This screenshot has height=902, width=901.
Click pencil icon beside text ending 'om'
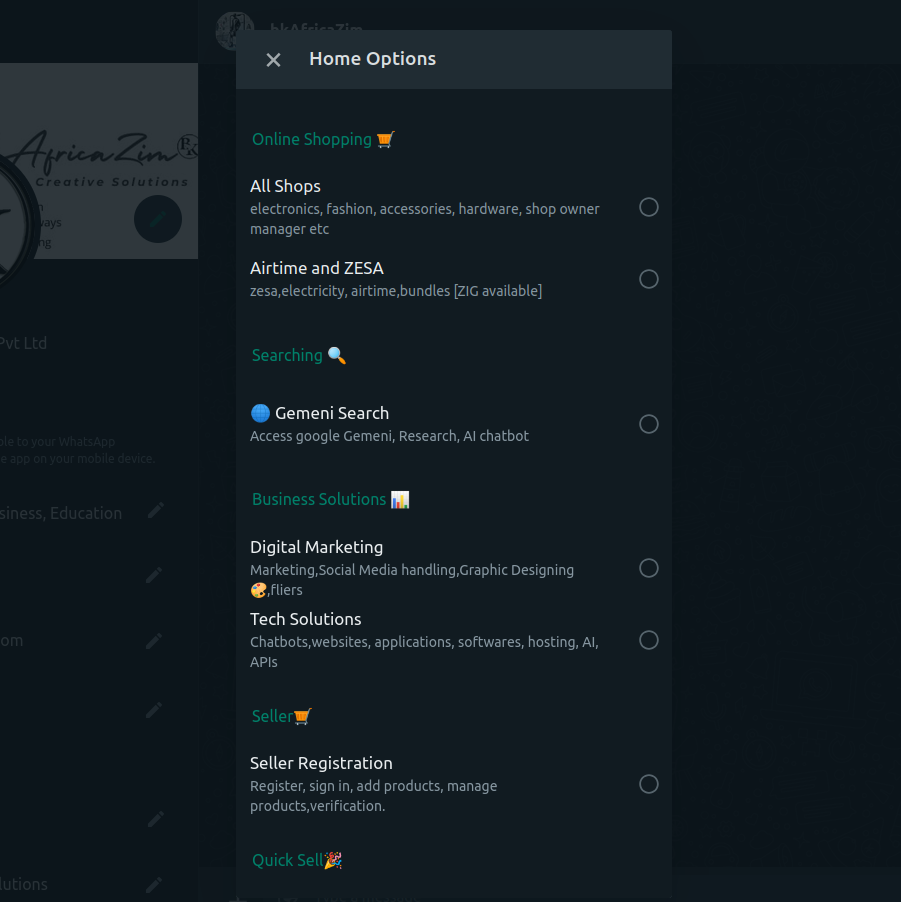pos(154,641)
